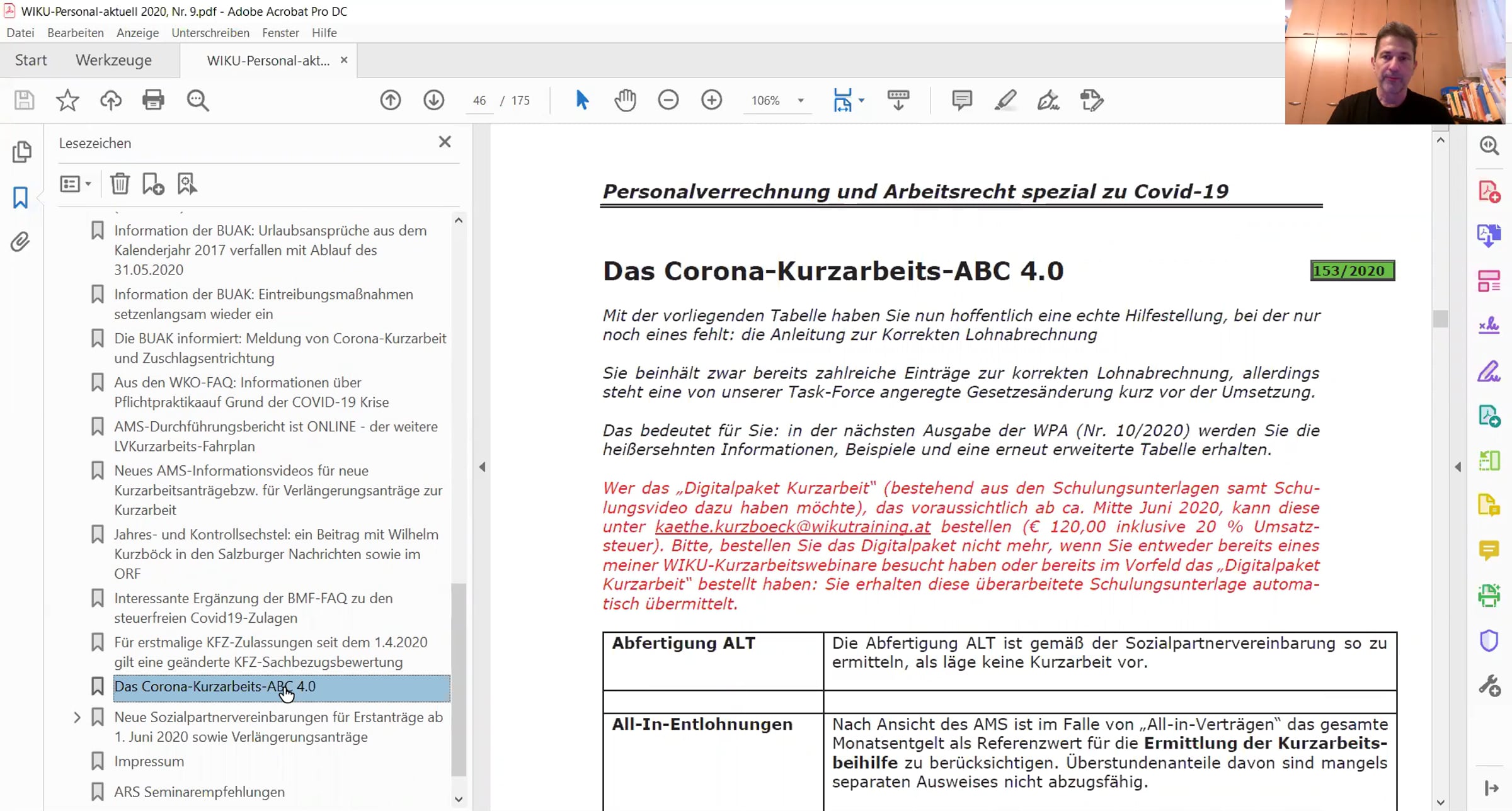1512x811 pixels.
Task: Click the page number input field
Action: [479, 100]
